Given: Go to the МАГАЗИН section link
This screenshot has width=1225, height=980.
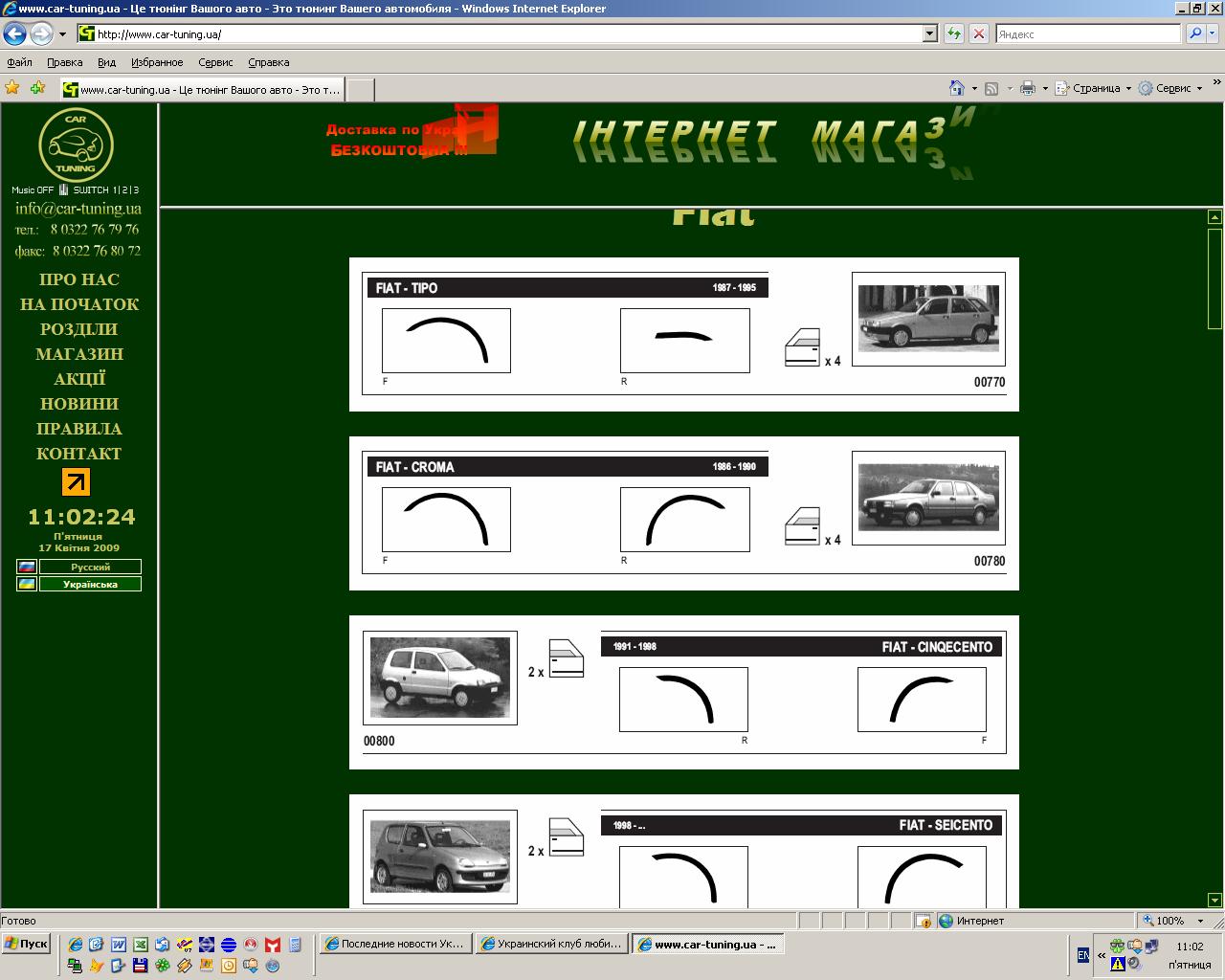Looking at the screenshot, I should pyautogui.click(x=79, y=354).
